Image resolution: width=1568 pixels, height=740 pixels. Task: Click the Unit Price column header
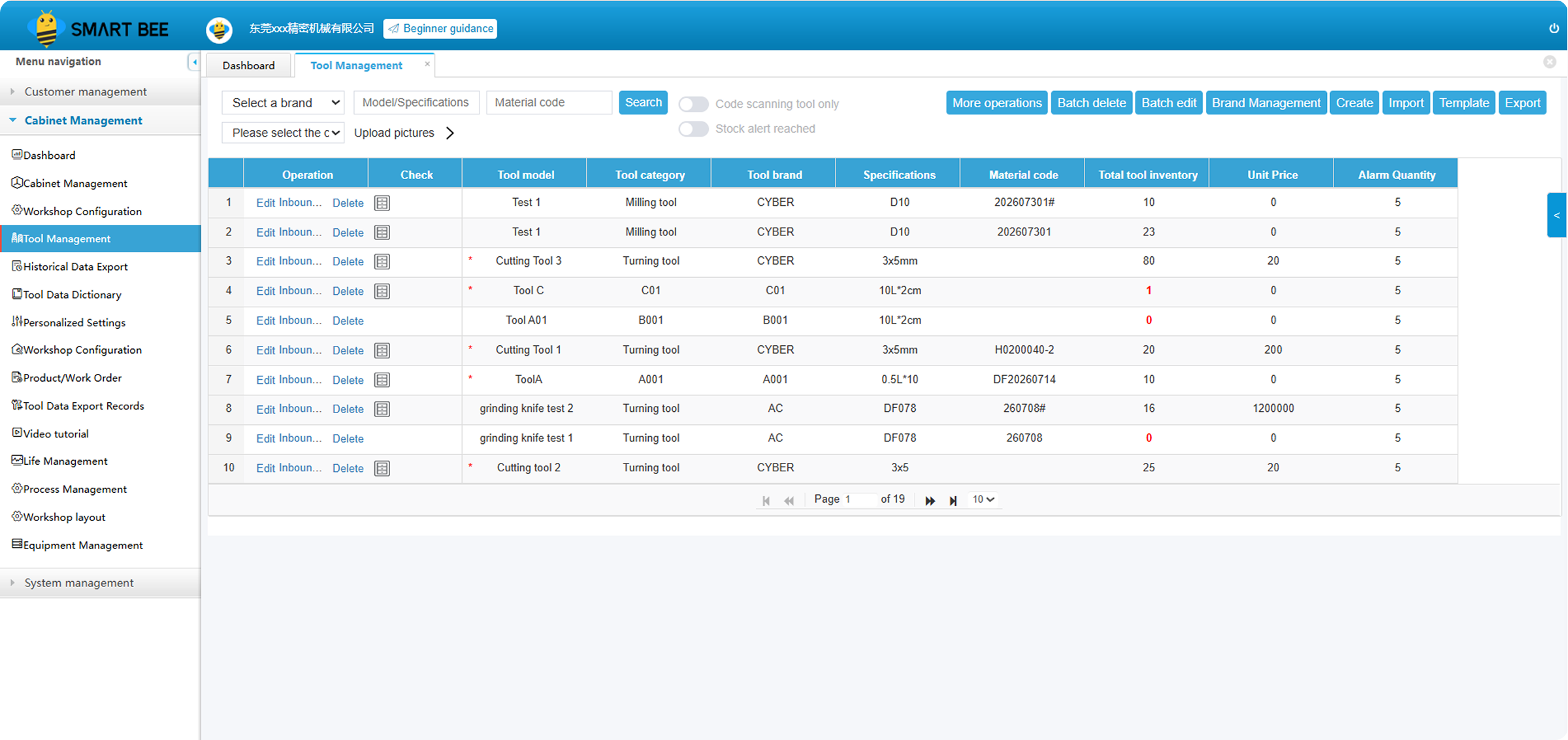click(1272, 175)
